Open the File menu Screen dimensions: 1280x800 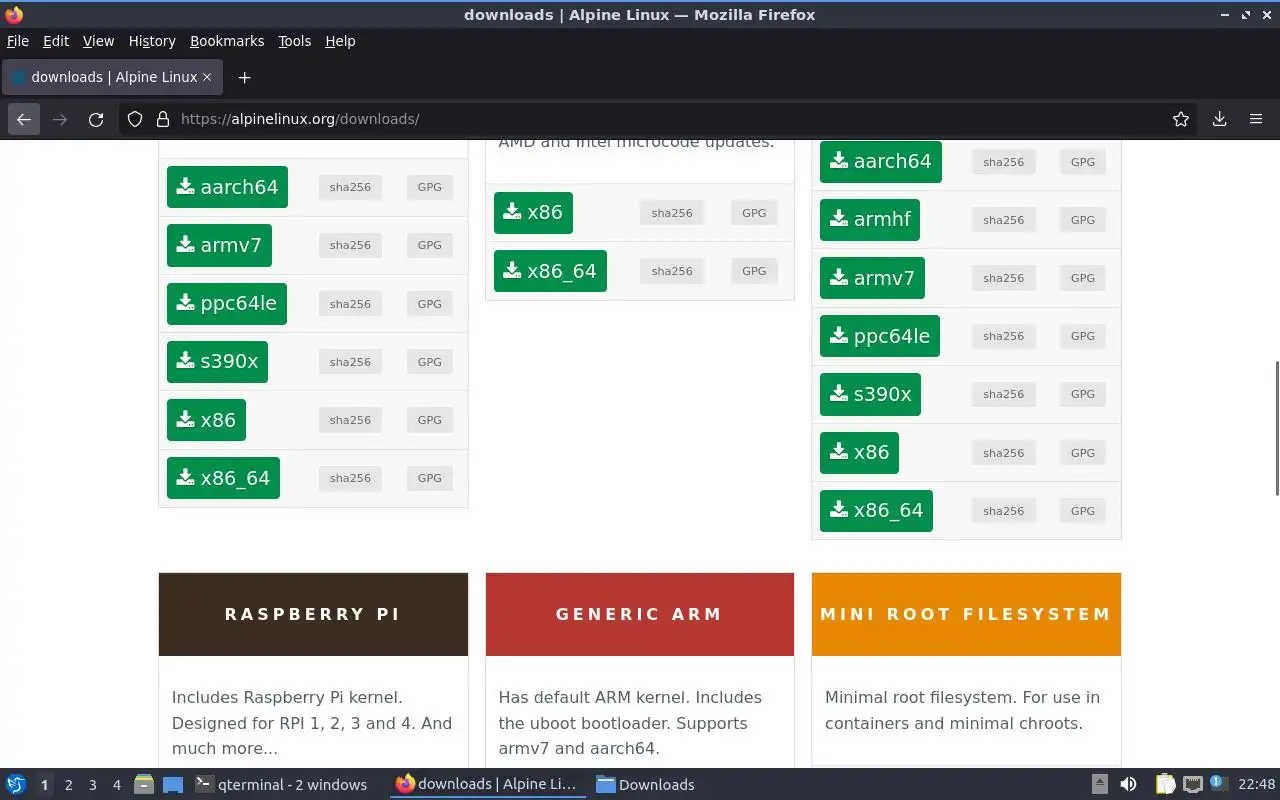[18, 41]
